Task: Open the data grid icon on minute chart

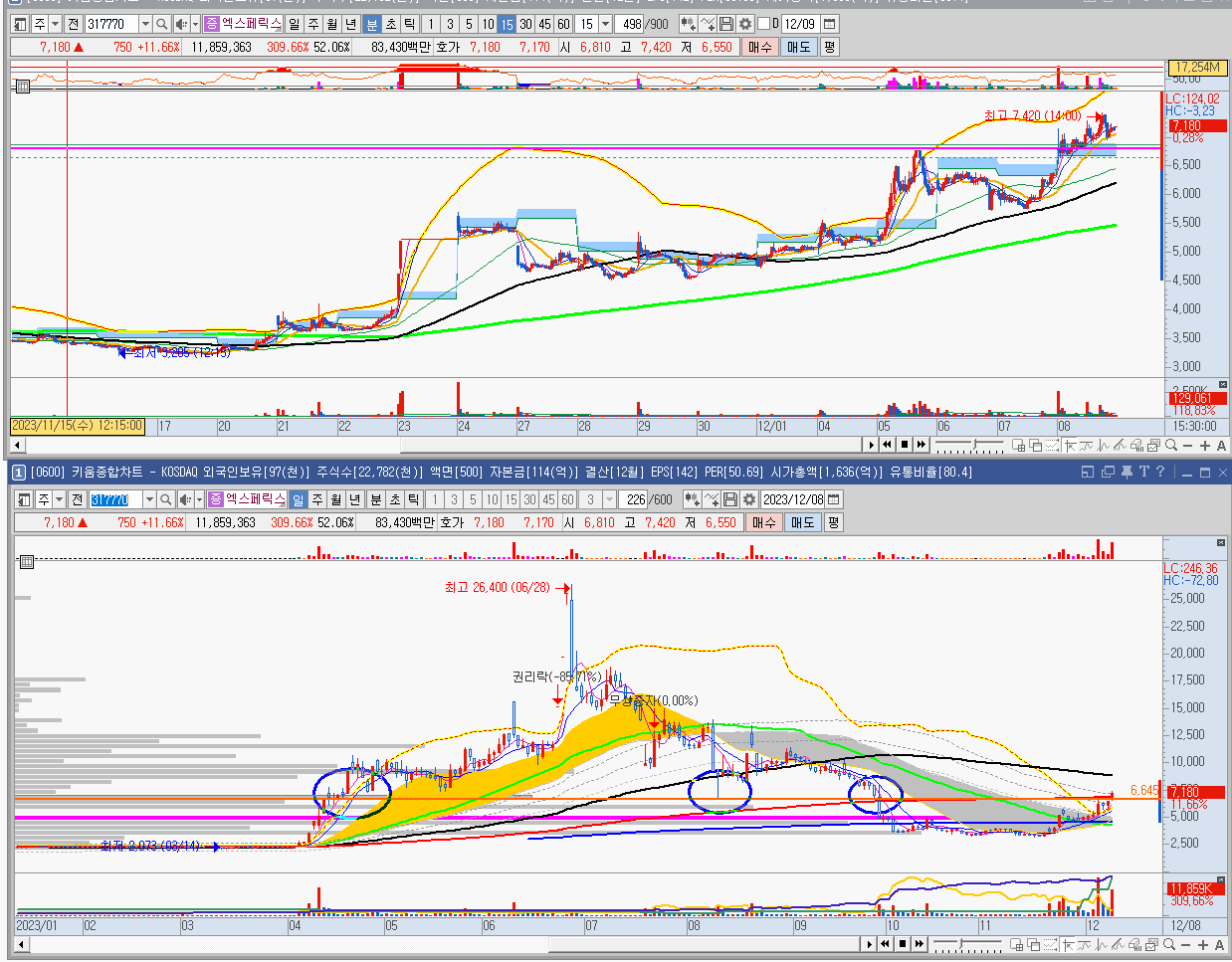Action: click(x=24, y=87)
